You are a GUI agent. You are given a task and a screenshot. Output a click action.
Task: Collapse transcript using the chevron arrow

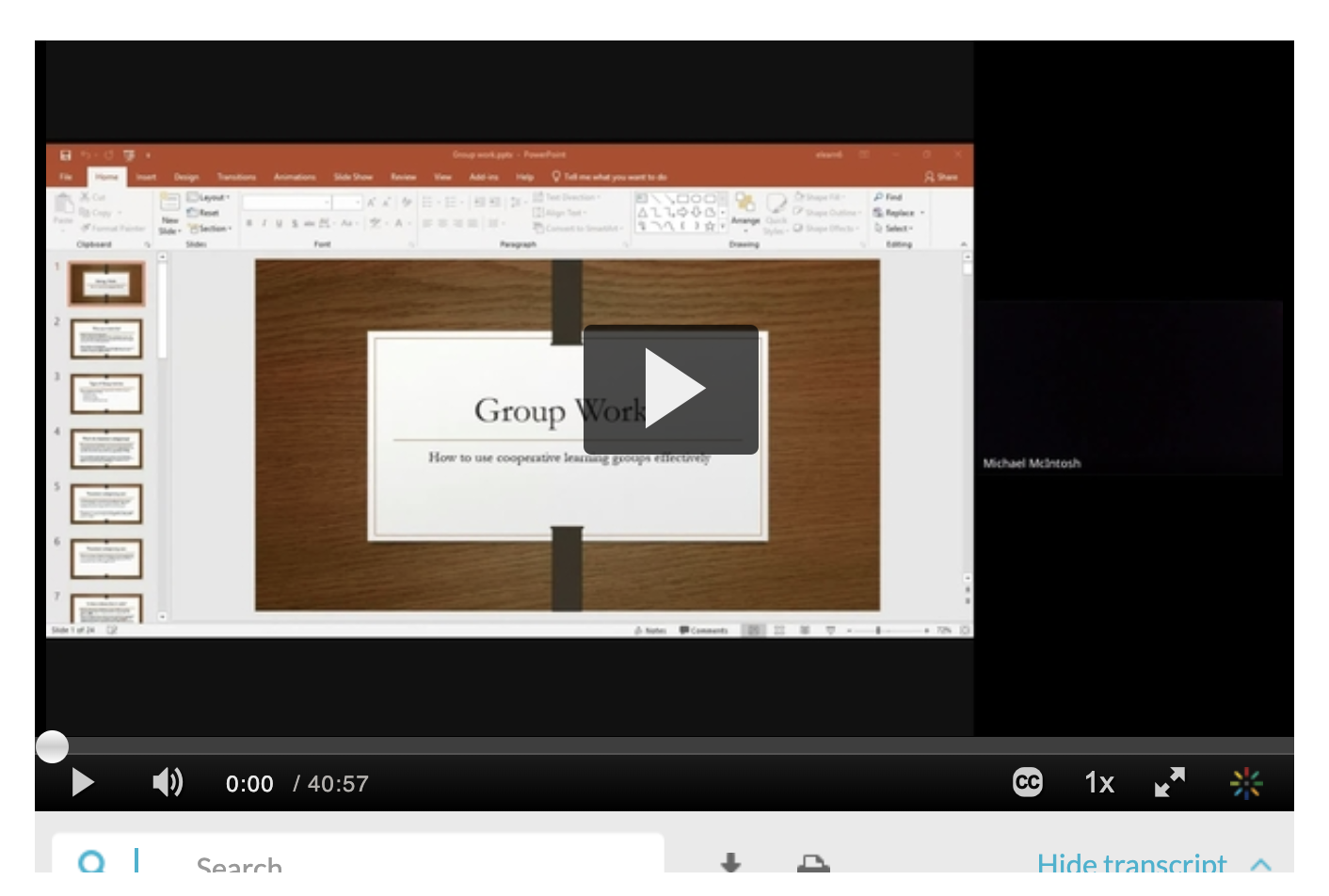point(1261,864)
